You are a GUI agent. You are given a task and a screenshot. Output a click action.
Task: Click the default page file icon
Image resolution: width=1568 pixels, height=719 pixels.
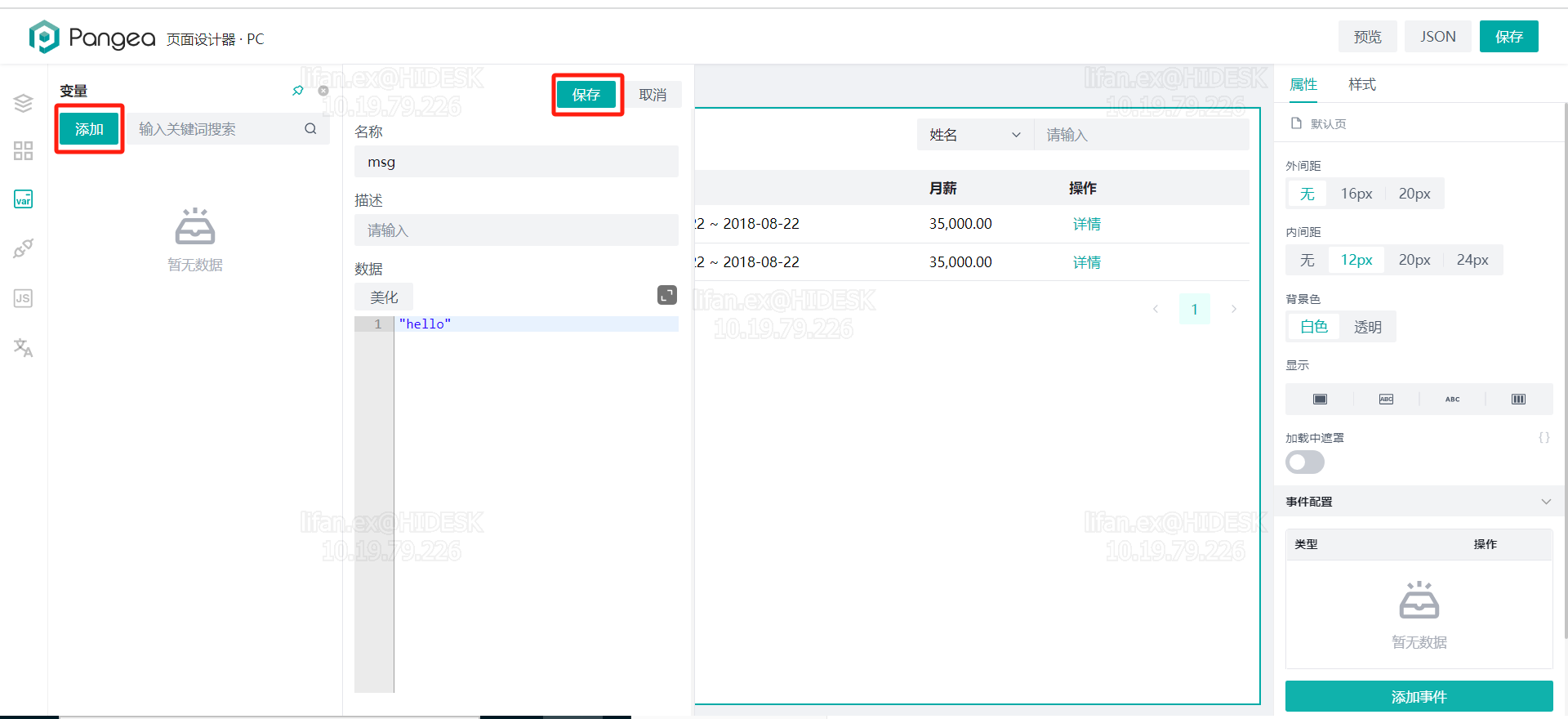click(x=1296, y=123)
